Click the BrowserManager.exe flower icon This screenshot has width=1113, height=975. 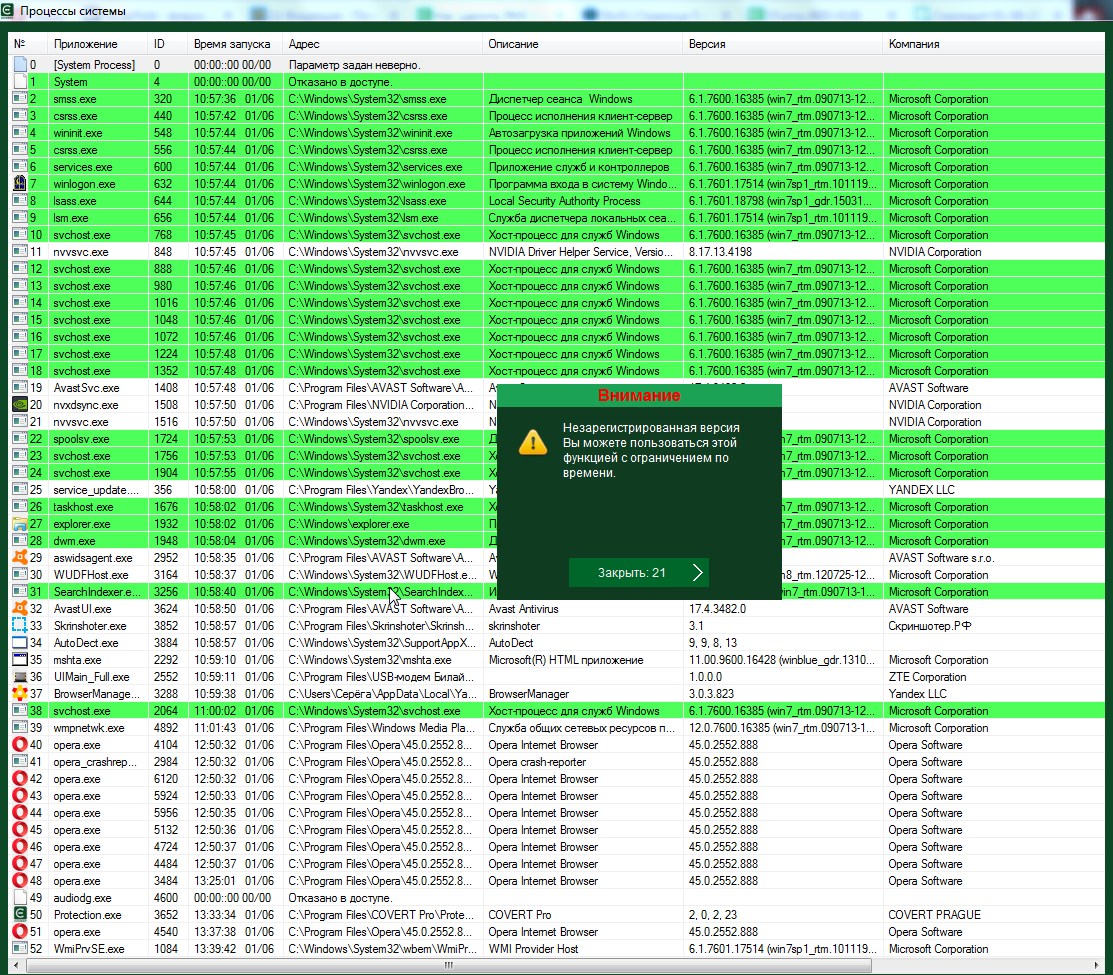coord(19,694)
